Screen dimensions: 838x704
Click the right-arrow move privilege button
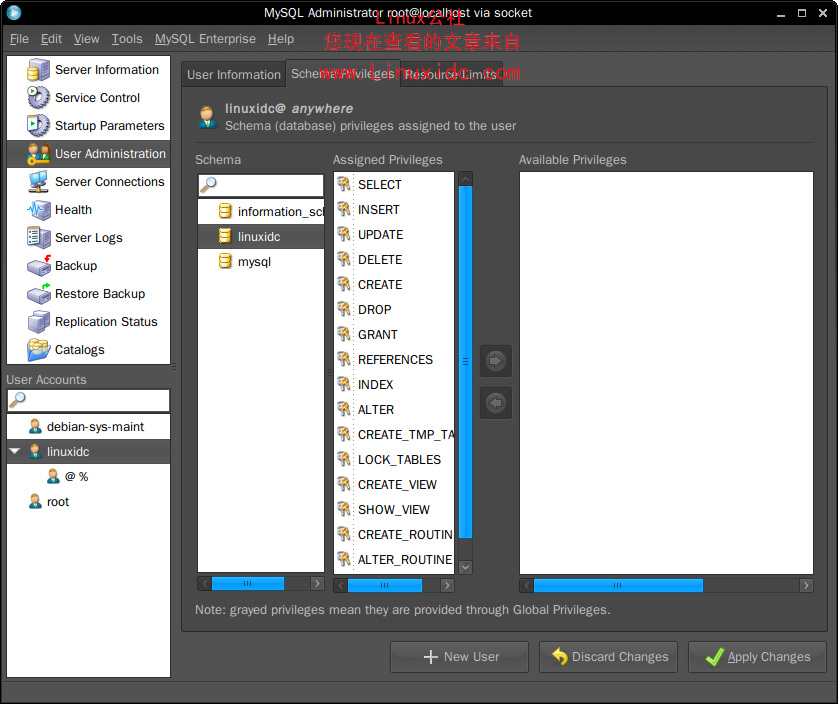coord(495,361)
